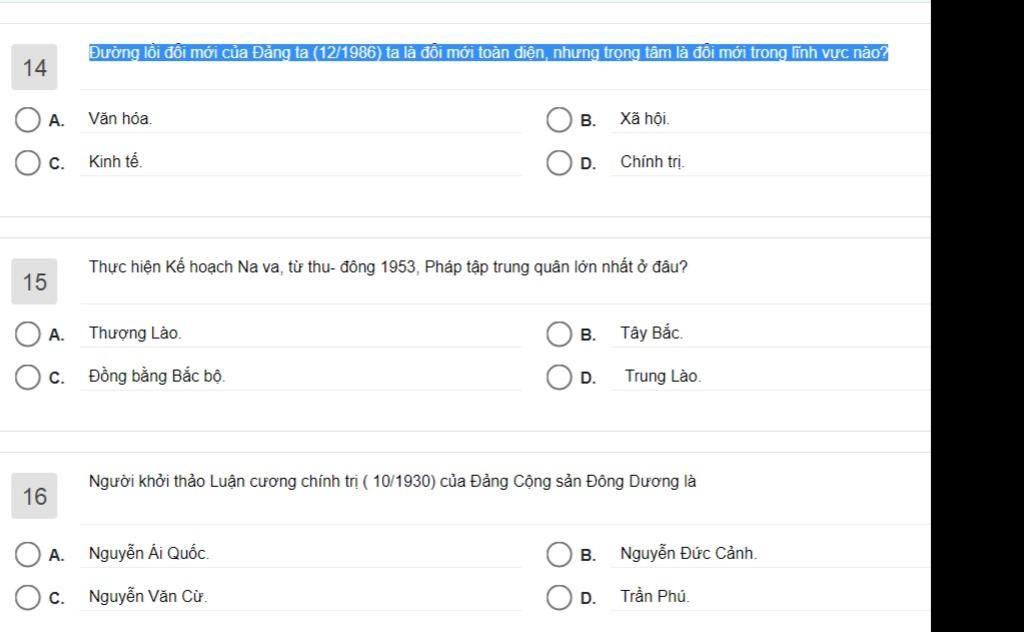Select radio for 'Đồng bằng Bắc bộ'

pos(28,378)
